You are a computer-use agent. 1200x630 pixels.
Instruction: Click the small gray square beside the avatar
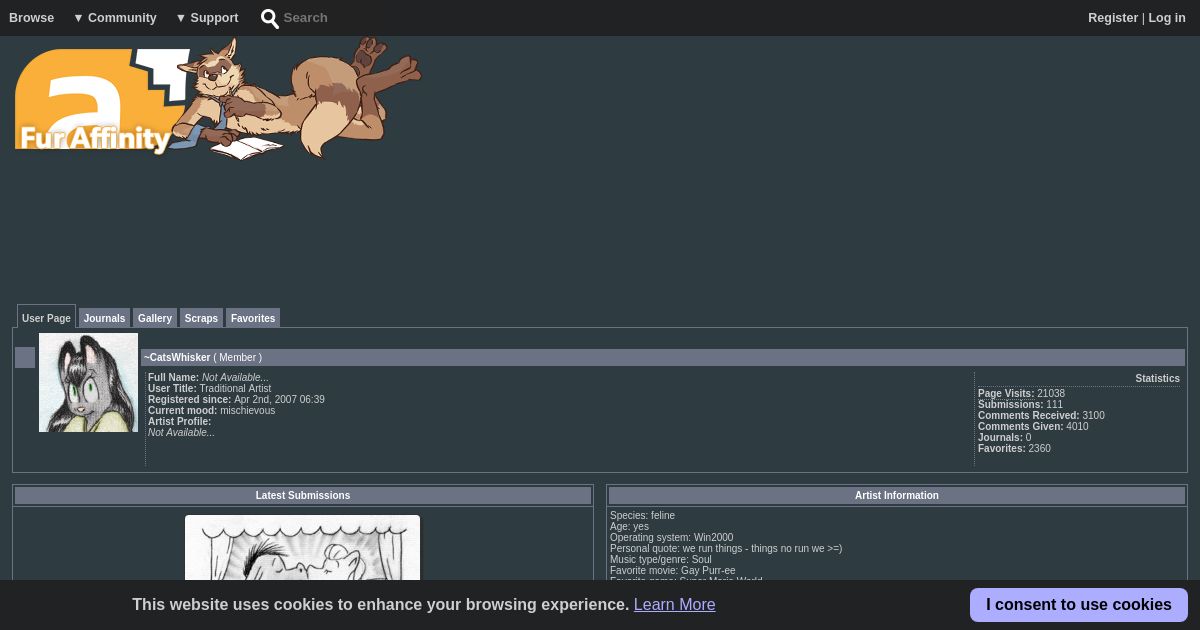pos(25,357)
